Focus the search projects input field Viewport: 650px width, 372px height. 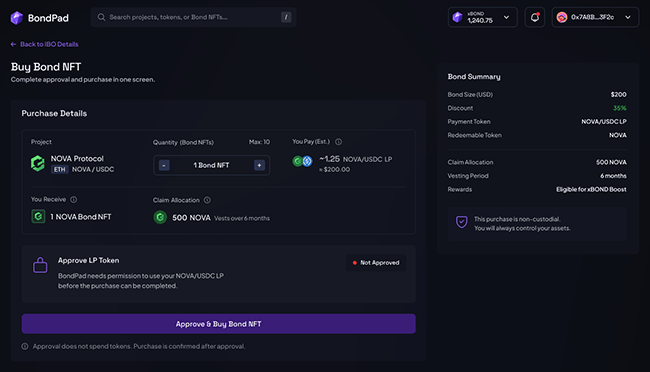tap(194, 17)
